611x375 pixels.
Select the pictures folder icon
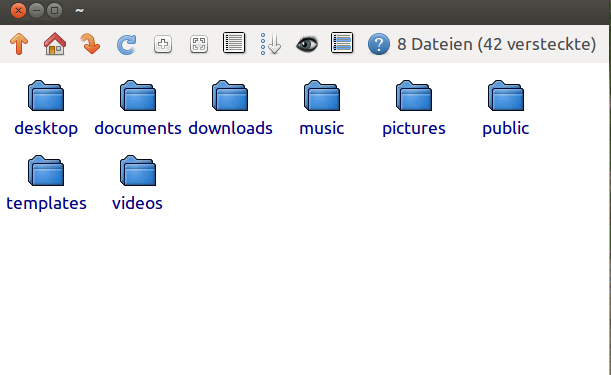(x=414, y=96)
